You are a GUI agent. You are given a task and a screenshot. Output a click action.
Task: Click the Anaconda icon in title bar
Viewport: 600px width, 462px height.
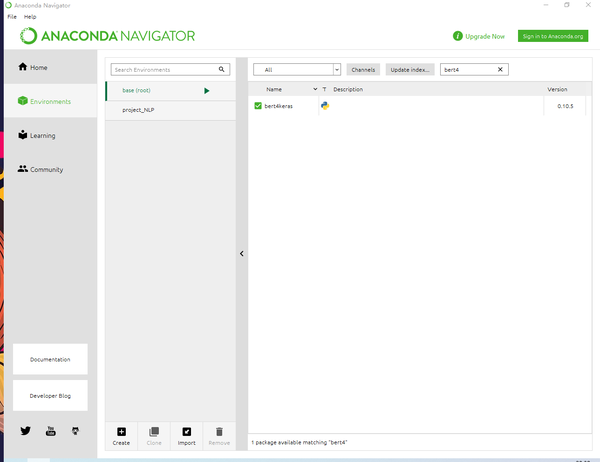pos(8,5)
